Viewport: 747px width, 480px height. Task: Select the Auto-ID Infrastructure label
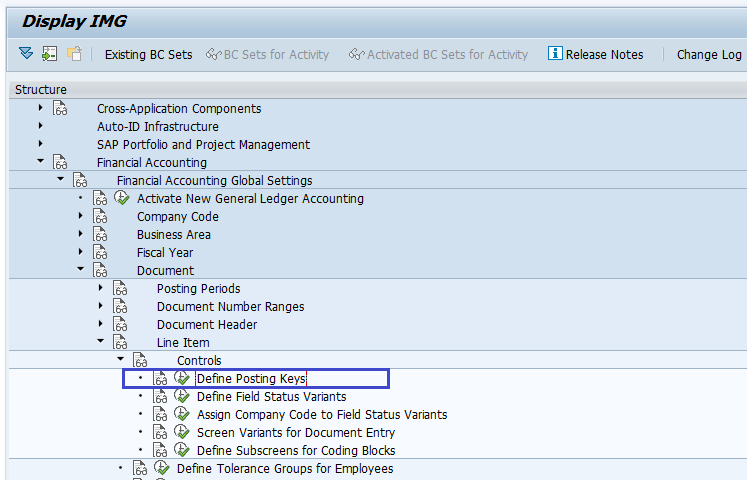158,127
